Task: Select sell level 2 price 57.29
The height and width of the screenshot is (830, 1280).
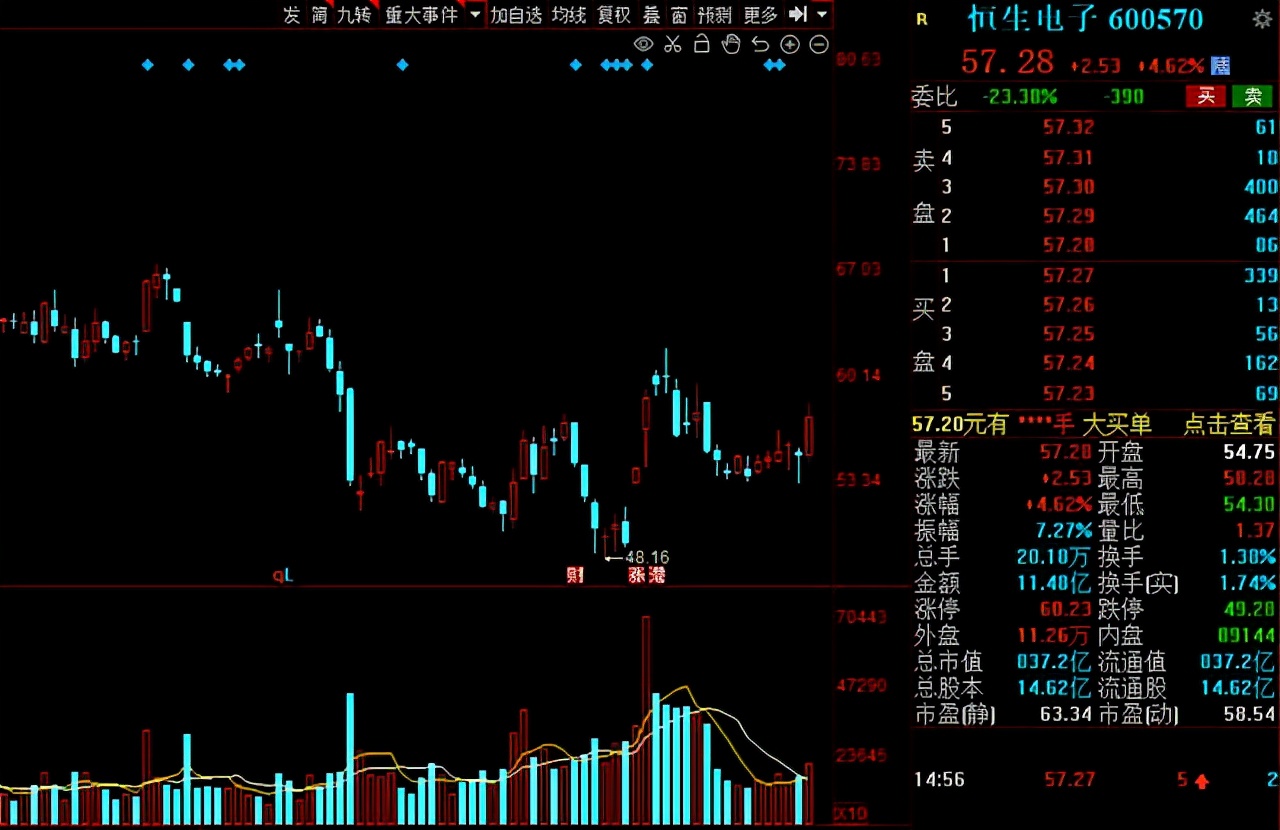Action: [1068, 215]
